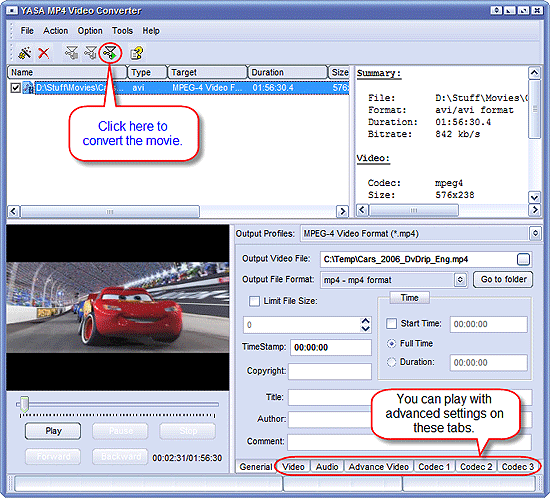Switch to the Advance Video tab
The height and width of the screenshot is (498, 550).
[x=378, y=467]
